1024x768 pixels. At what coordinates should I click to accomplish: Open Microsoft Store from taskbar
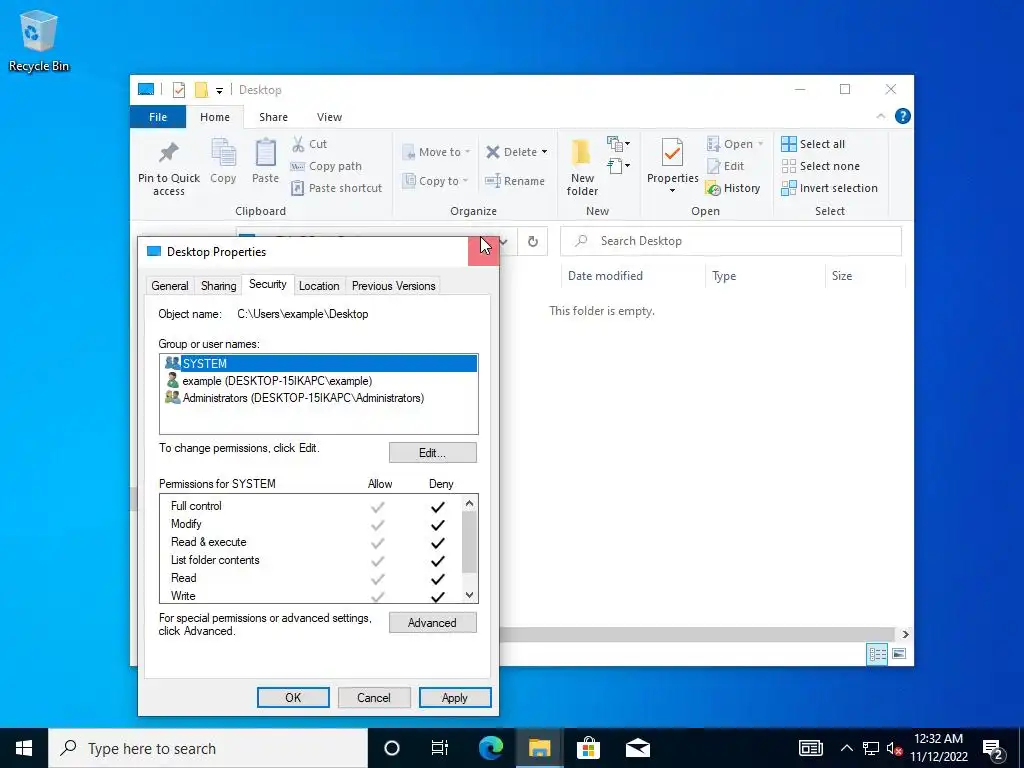pyautogui.click(x=588, y=748)
